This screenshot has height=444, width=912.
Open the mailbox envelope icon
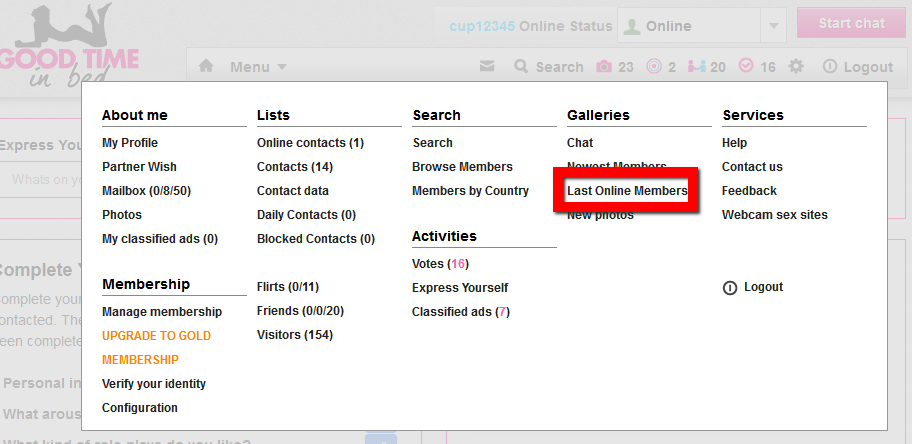[x=487, y=67]
